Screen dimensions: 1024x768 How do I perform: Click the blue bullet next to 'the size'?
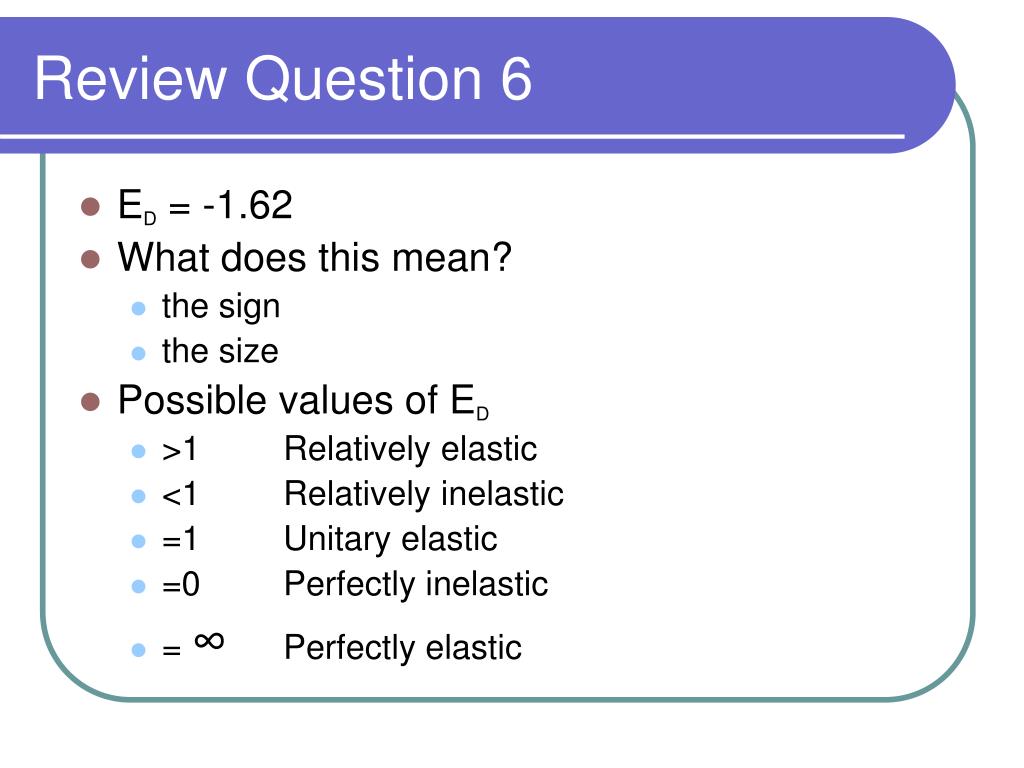(138, 353)
